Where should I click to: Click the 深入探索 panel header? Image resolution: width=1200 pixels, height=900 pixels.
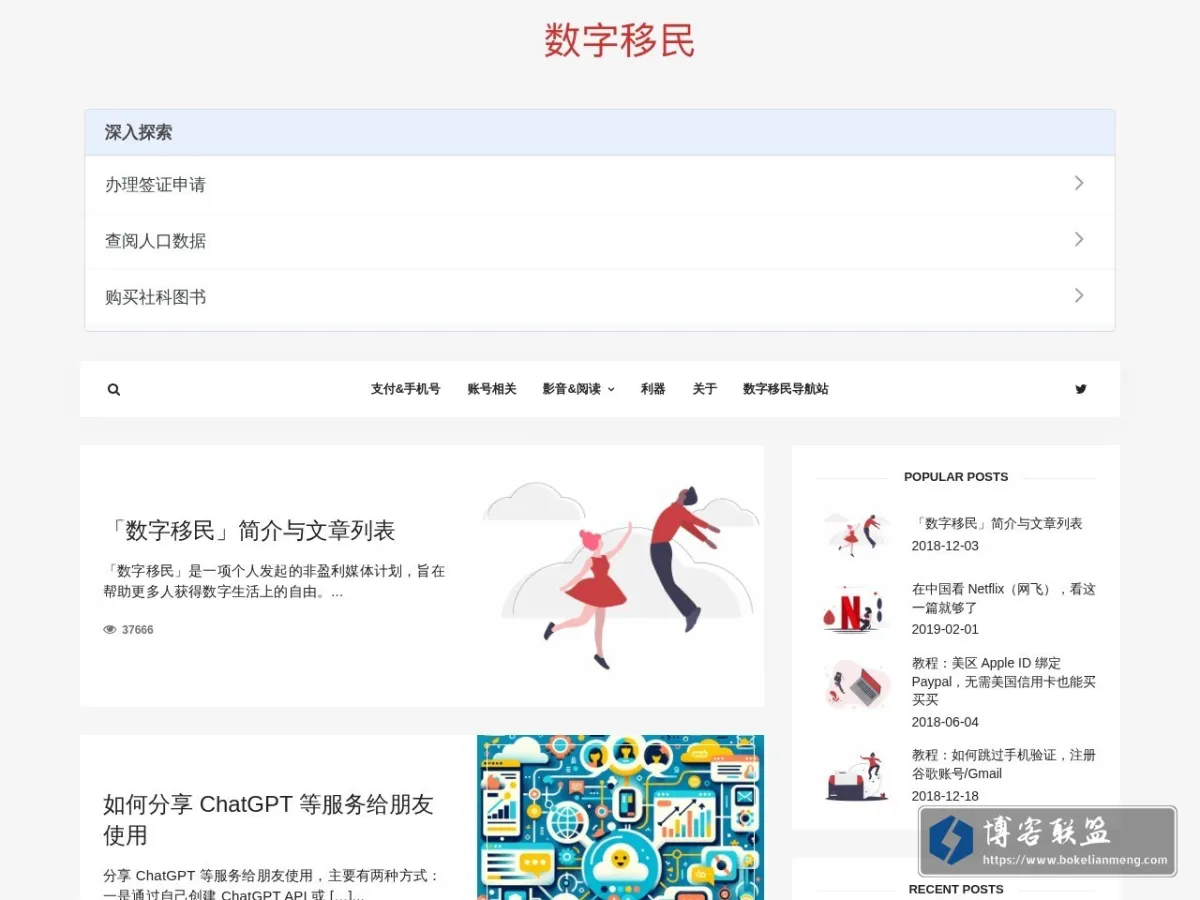pyautogui.click(x=600, y=133)
